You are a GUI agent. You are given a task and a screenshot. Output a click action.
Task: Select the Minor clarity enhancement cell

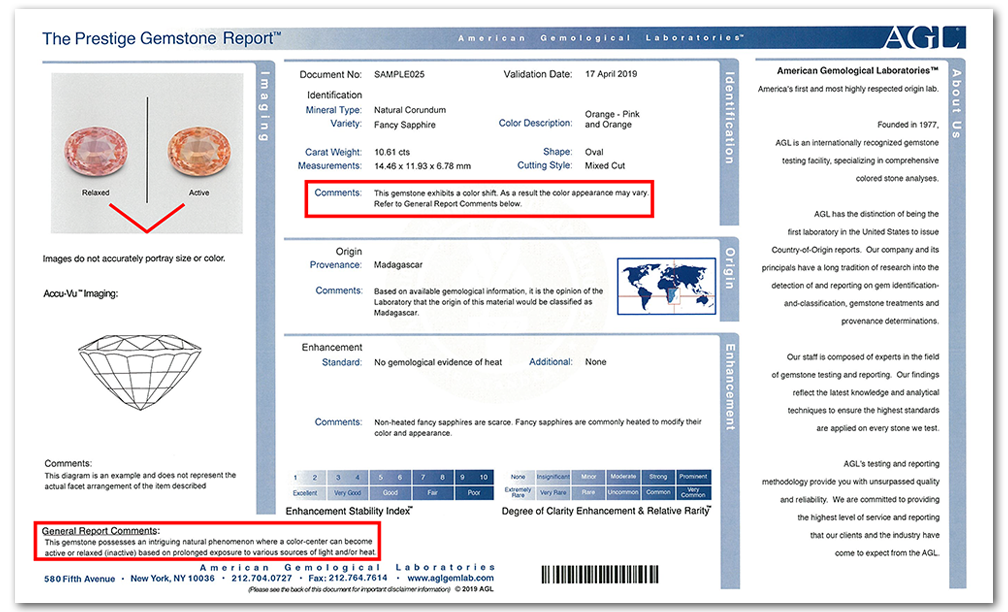pyautogui.click(x=588, y=477)
